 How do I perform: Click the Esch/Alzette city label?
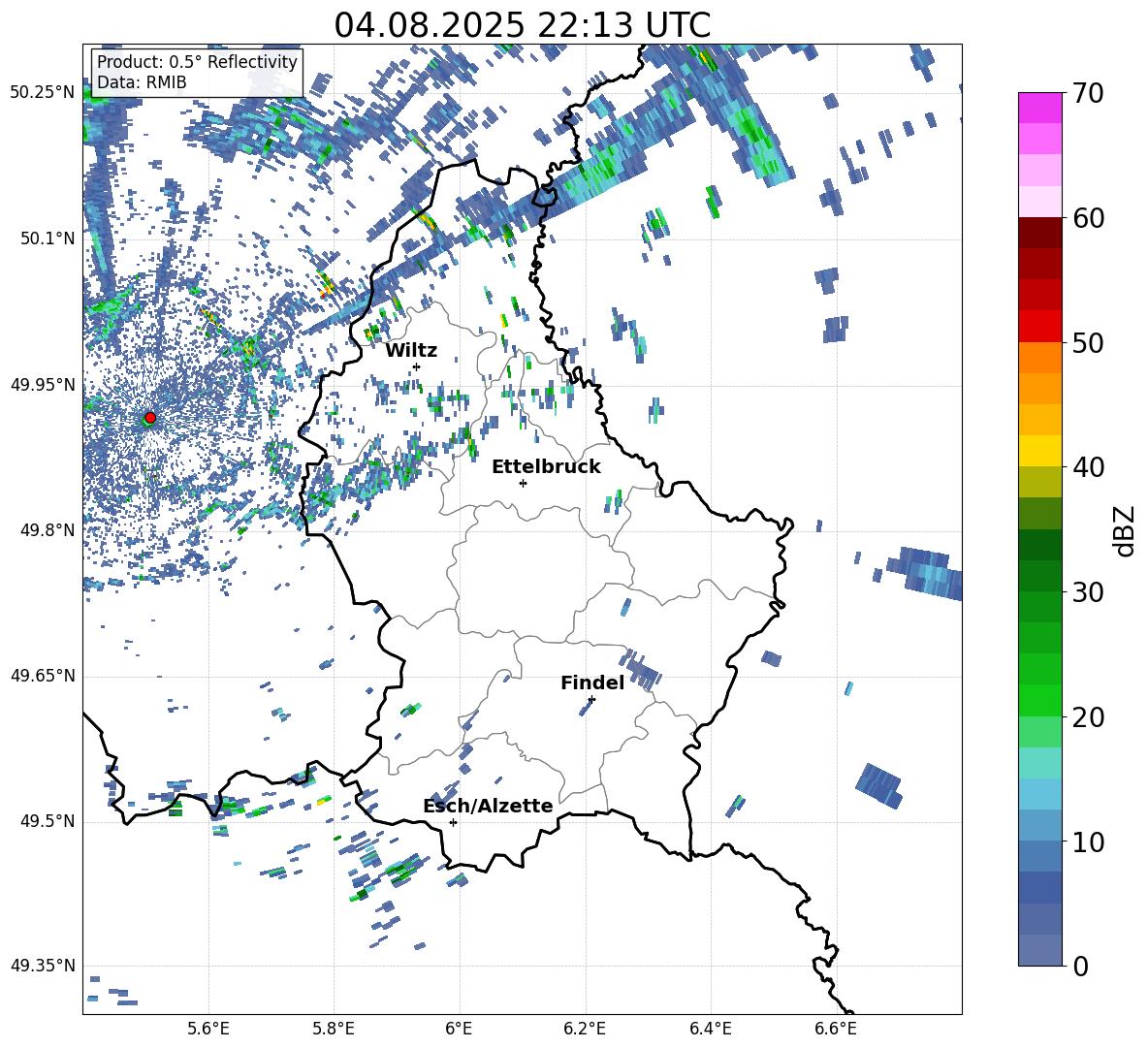pos(488,806)
